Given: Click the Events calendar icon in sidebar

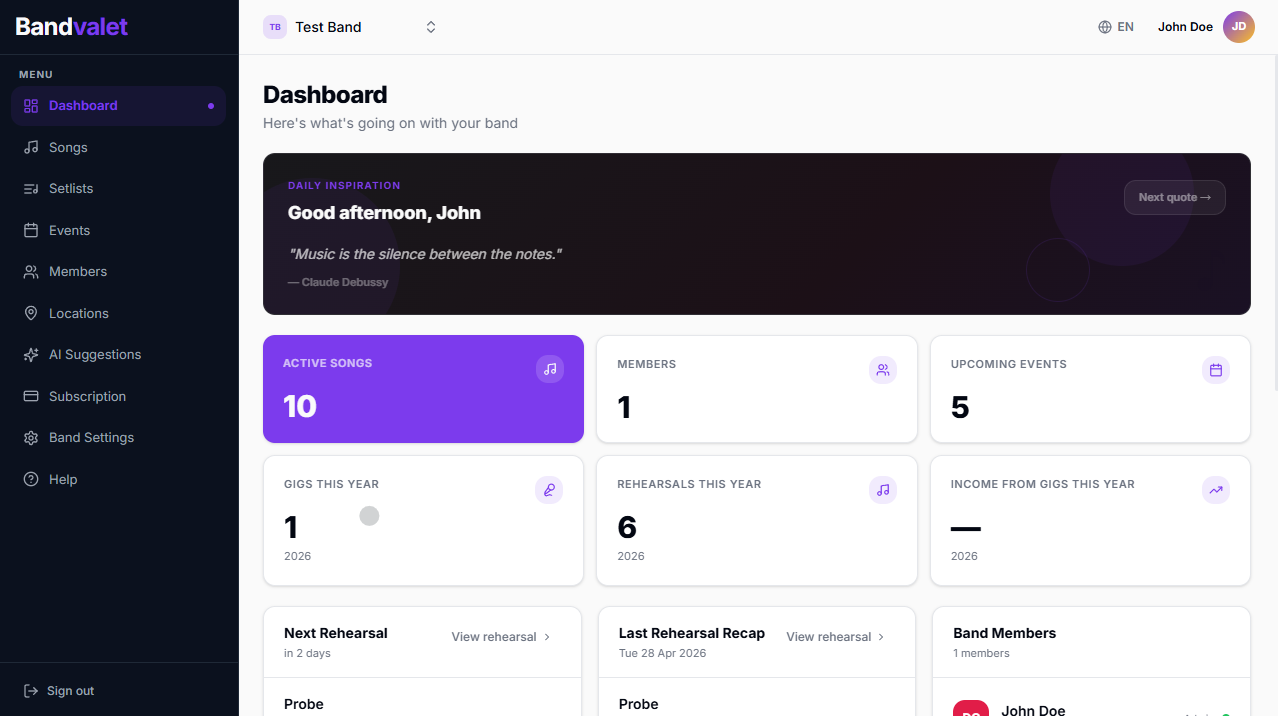Looking at the screenshot, I should tap(31, 230).
